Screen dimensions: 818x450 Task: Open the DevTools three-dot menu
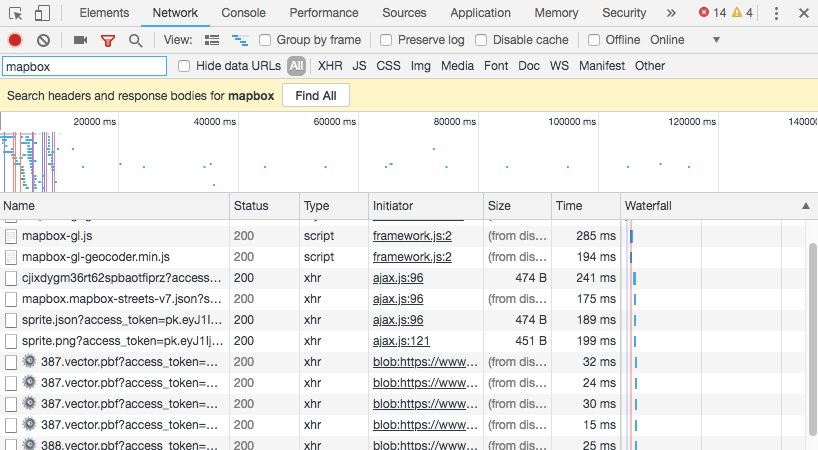click(776, 13)
